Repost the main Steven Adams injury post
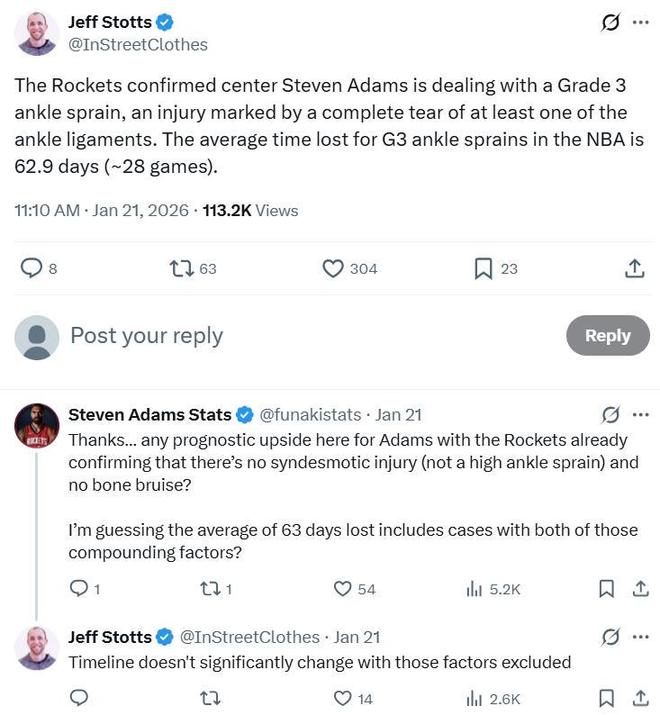The height and width of the screenshot is (715, 660). 181,268
